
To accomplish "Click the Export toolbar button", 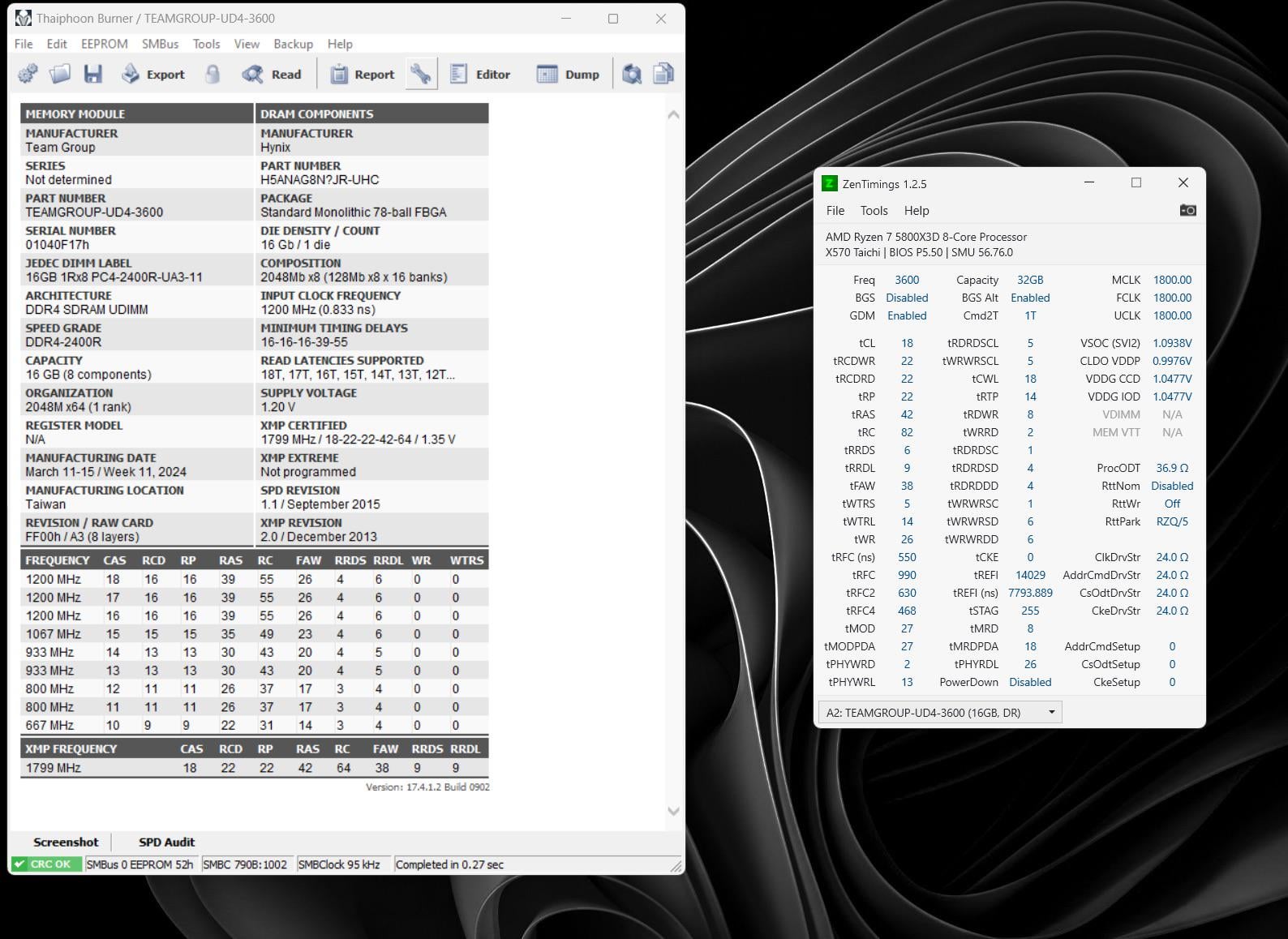I will coord(153,74).
